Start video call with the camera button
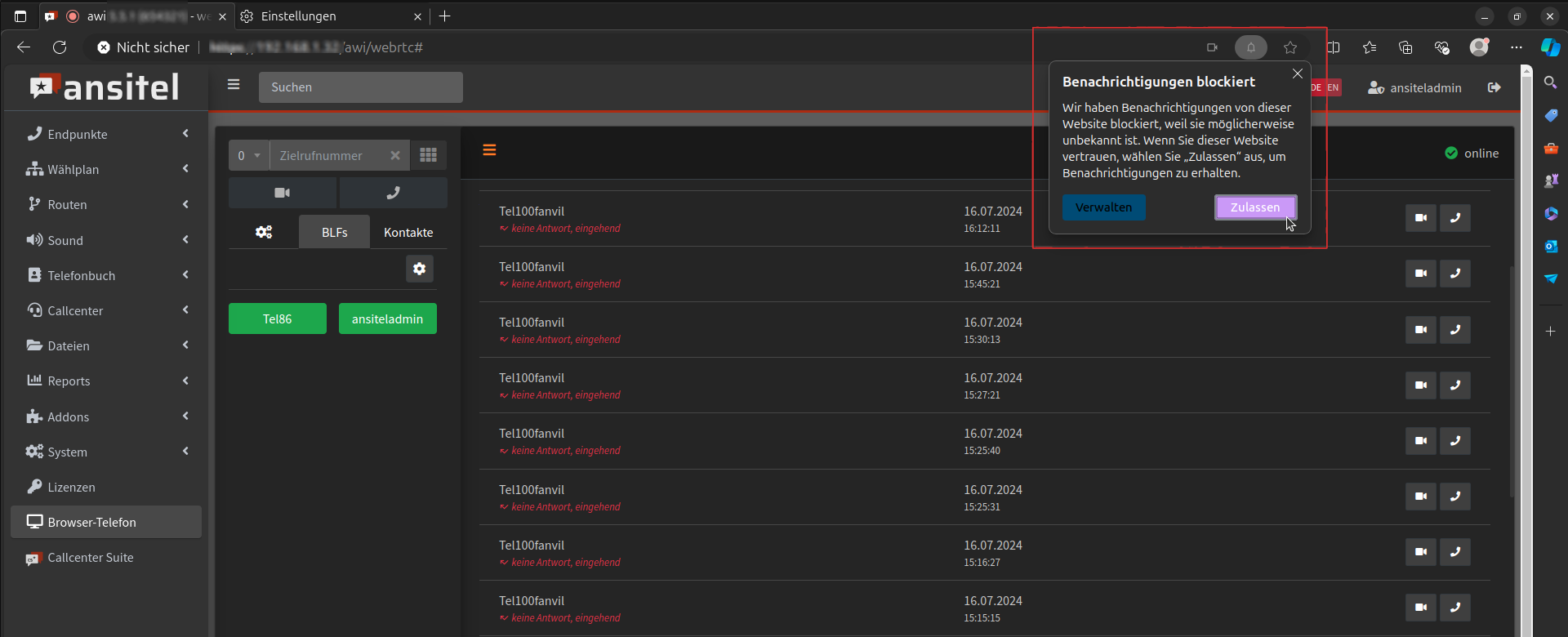1568x637 pixels. [282, 193]
